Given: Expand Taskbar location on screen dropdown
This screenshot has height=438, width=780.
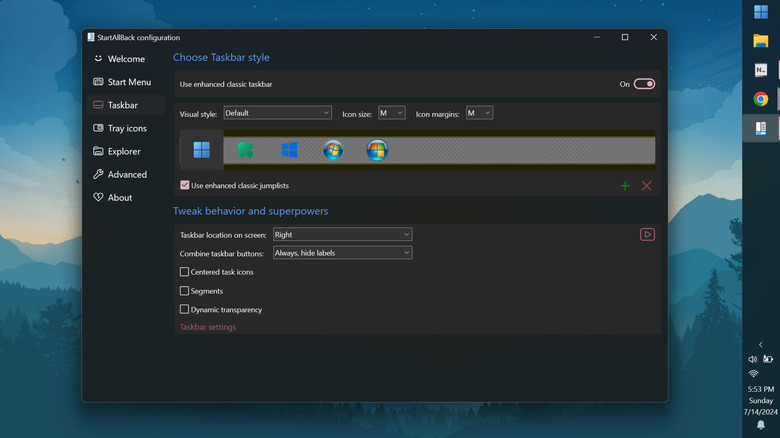Looking at the screenshot, I should [x=342, y=234].
